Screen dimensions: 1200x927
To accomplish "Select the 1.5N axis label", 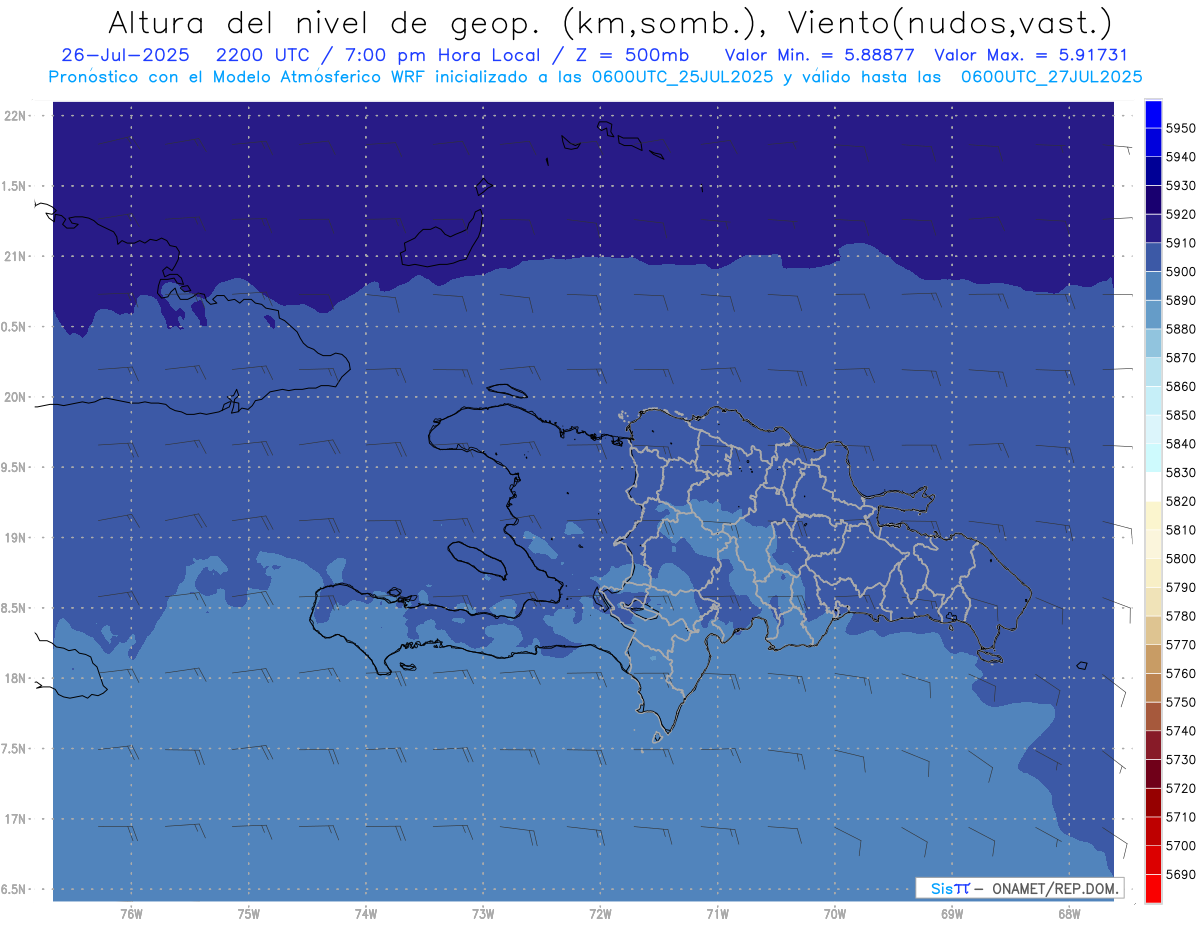I will point(15,186).
